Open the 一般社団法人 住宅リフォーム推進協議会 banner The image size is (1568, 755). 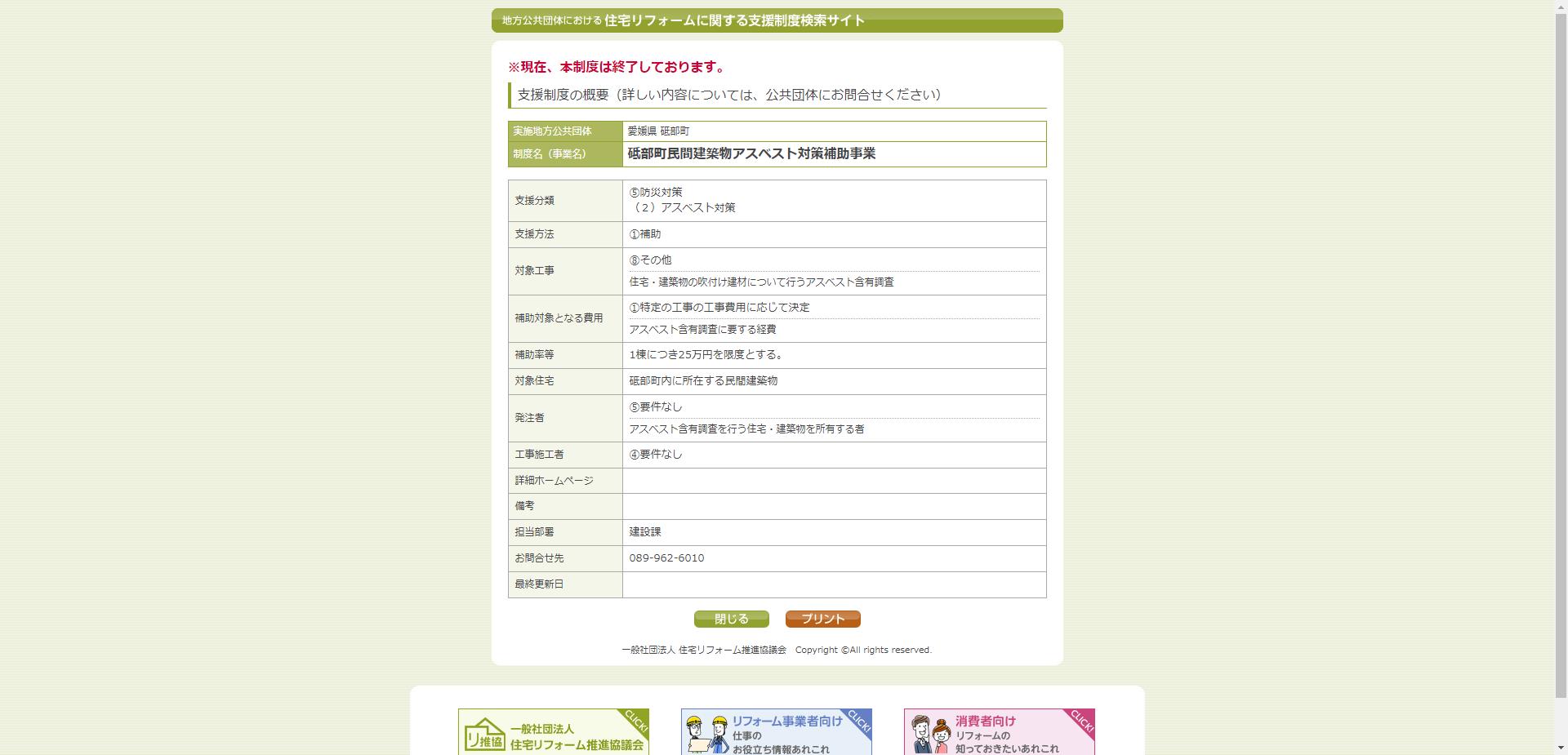coord(554,732)
